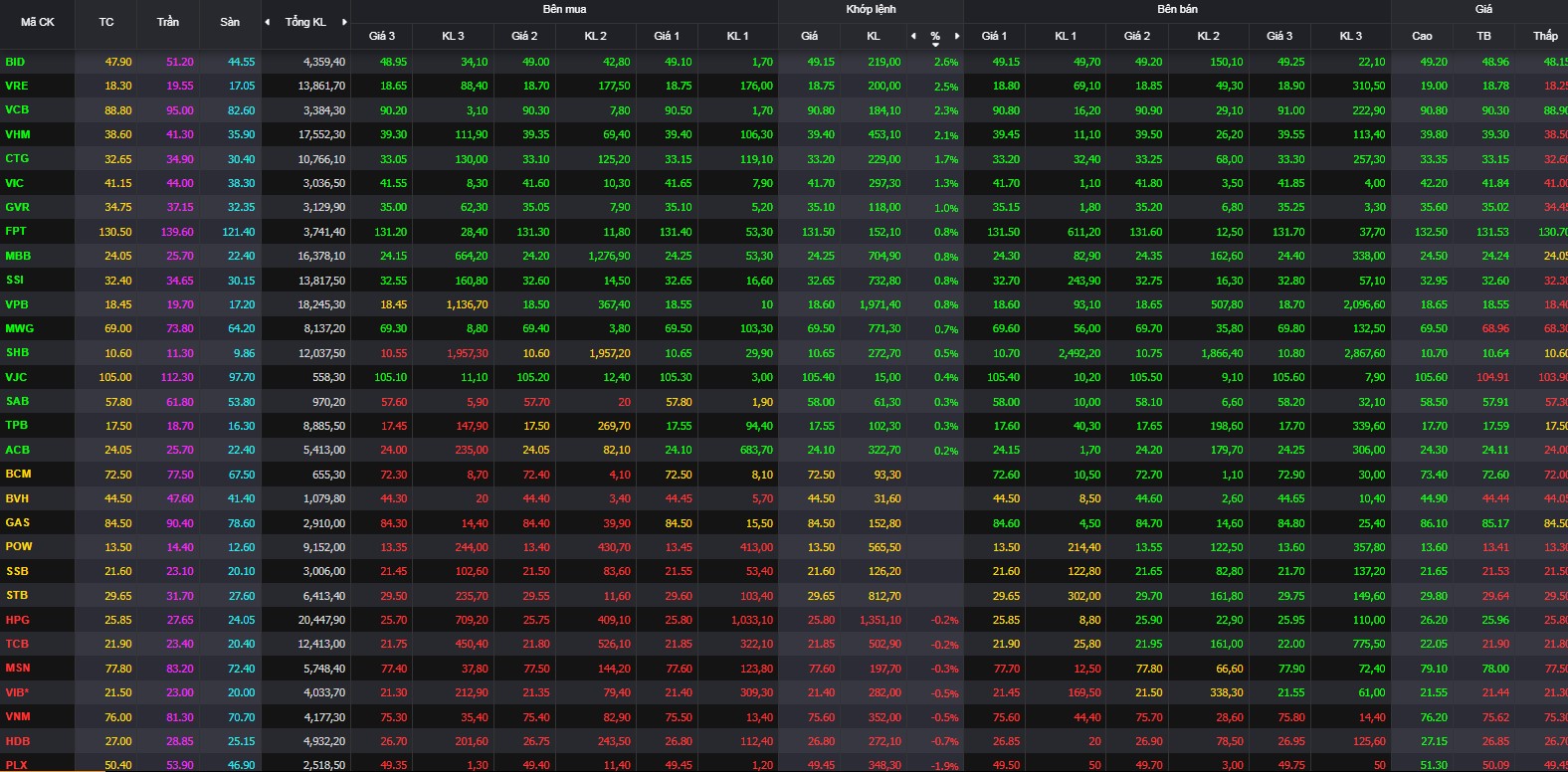1568x772 pixels.
Task: Click the Khớp lệnh Giá column header
Action: (810, 36)
